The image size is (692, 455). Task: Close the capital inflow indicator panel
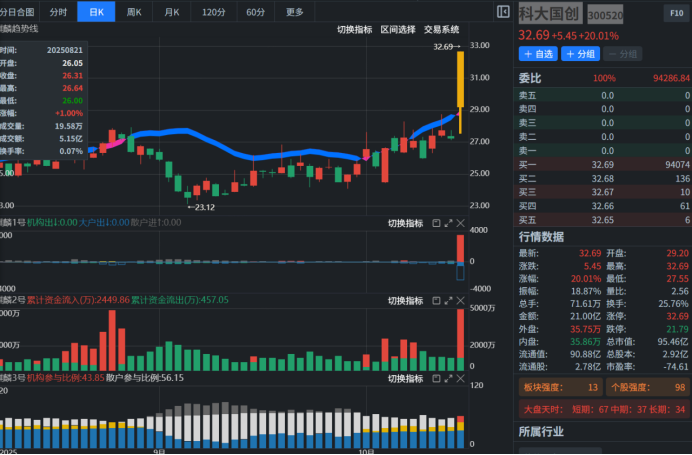(462, 299)
